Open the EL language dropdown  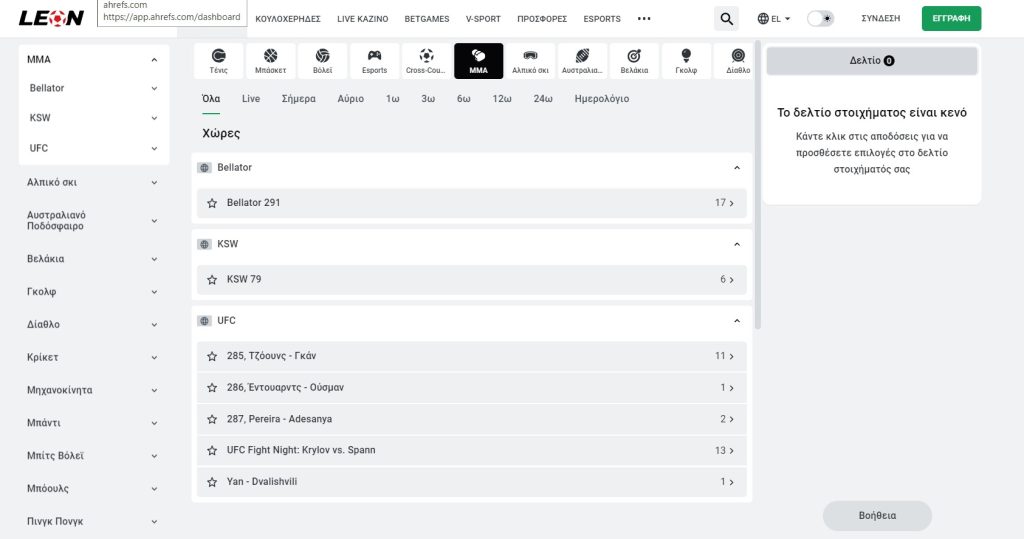pyautogui.click(x=774, y=19)
